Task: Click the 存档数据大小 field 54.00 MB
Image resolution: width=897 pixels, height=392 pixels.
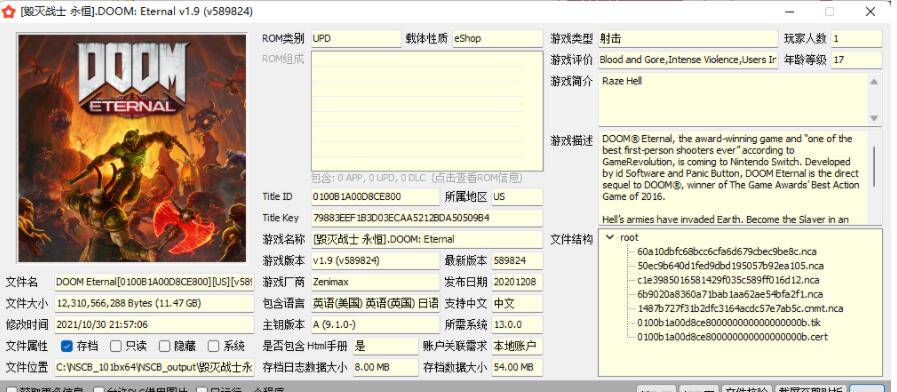Action: click(x=517, y=367)
